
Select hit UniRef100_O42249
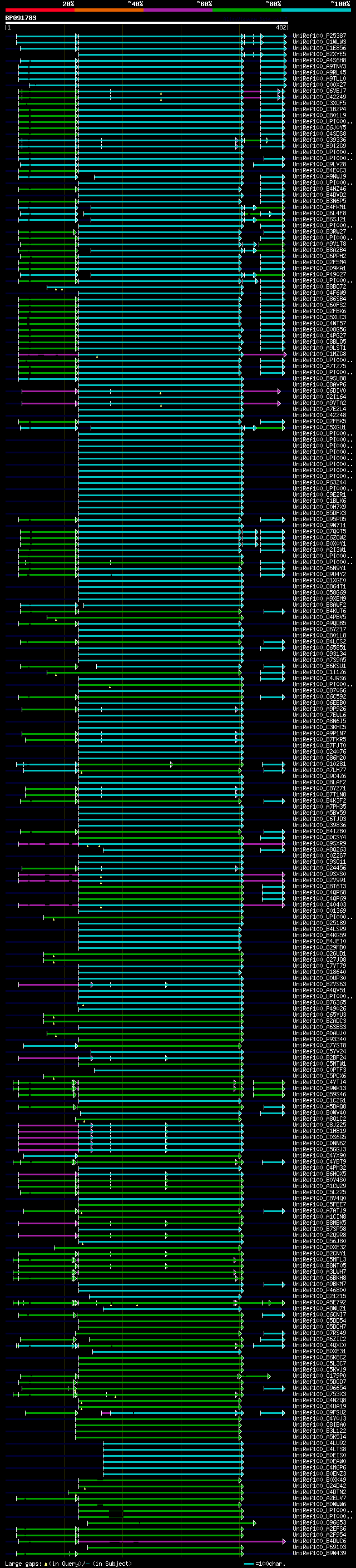pyautogui.click(x=319, y=97)
